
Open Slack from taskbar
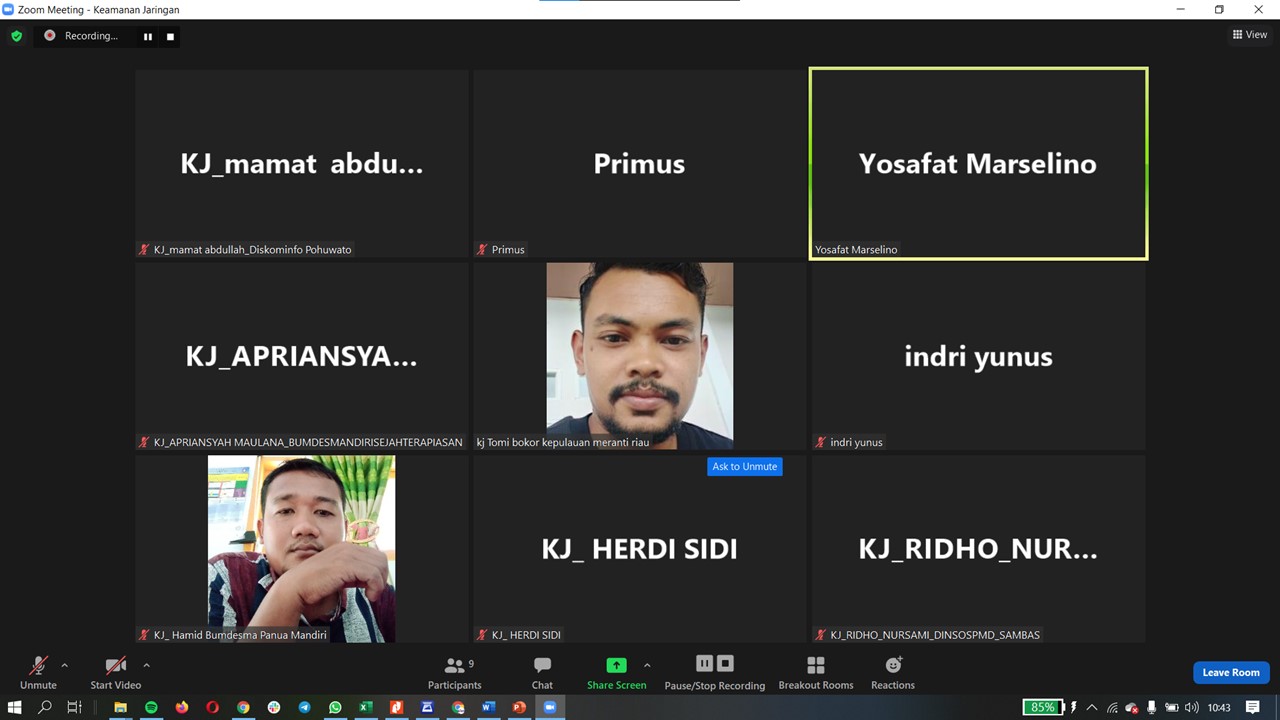pos(274,707)
